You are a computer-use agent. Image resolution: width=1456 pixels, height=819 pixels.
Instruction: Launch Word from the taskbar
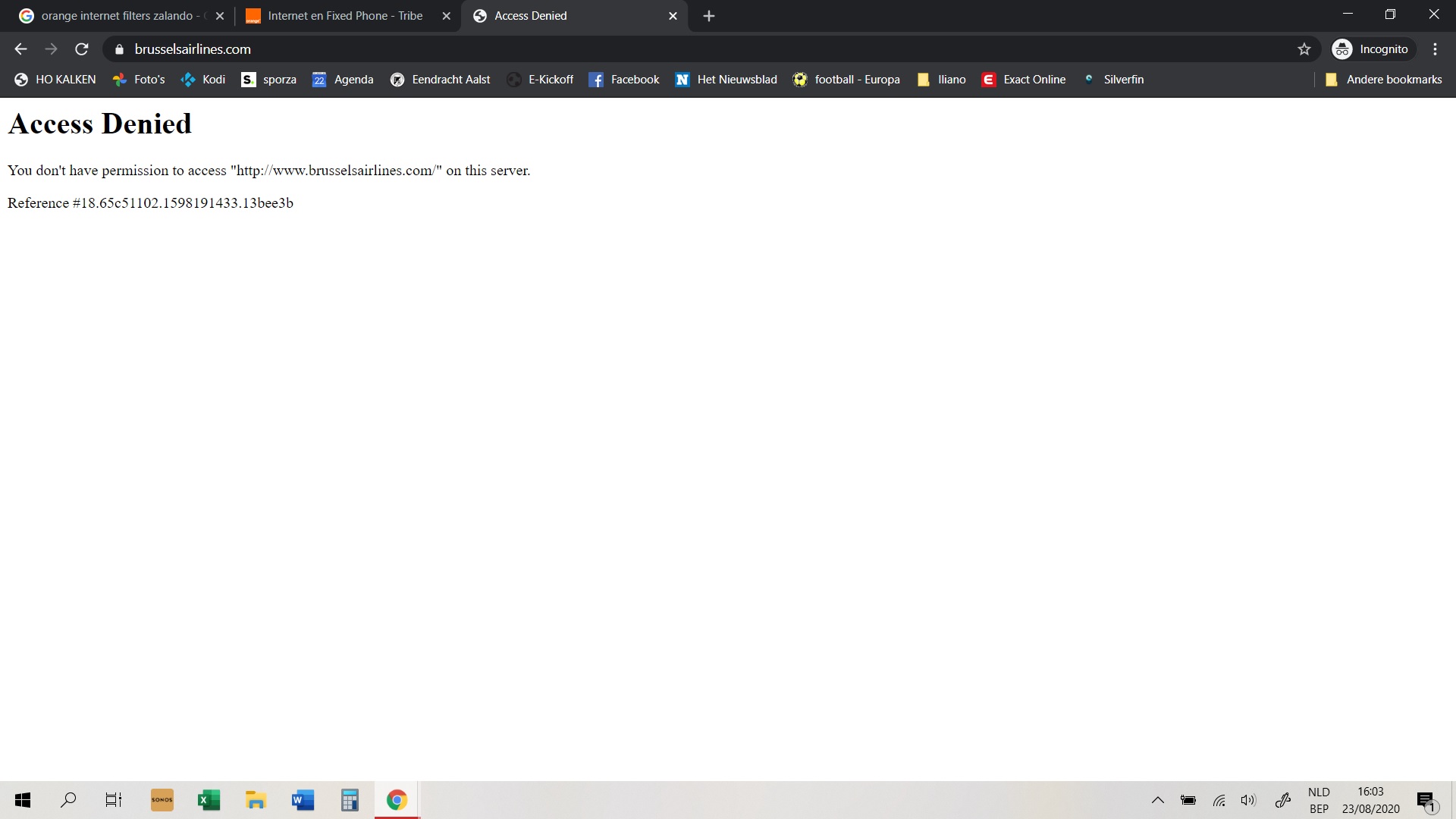point(303,800)
